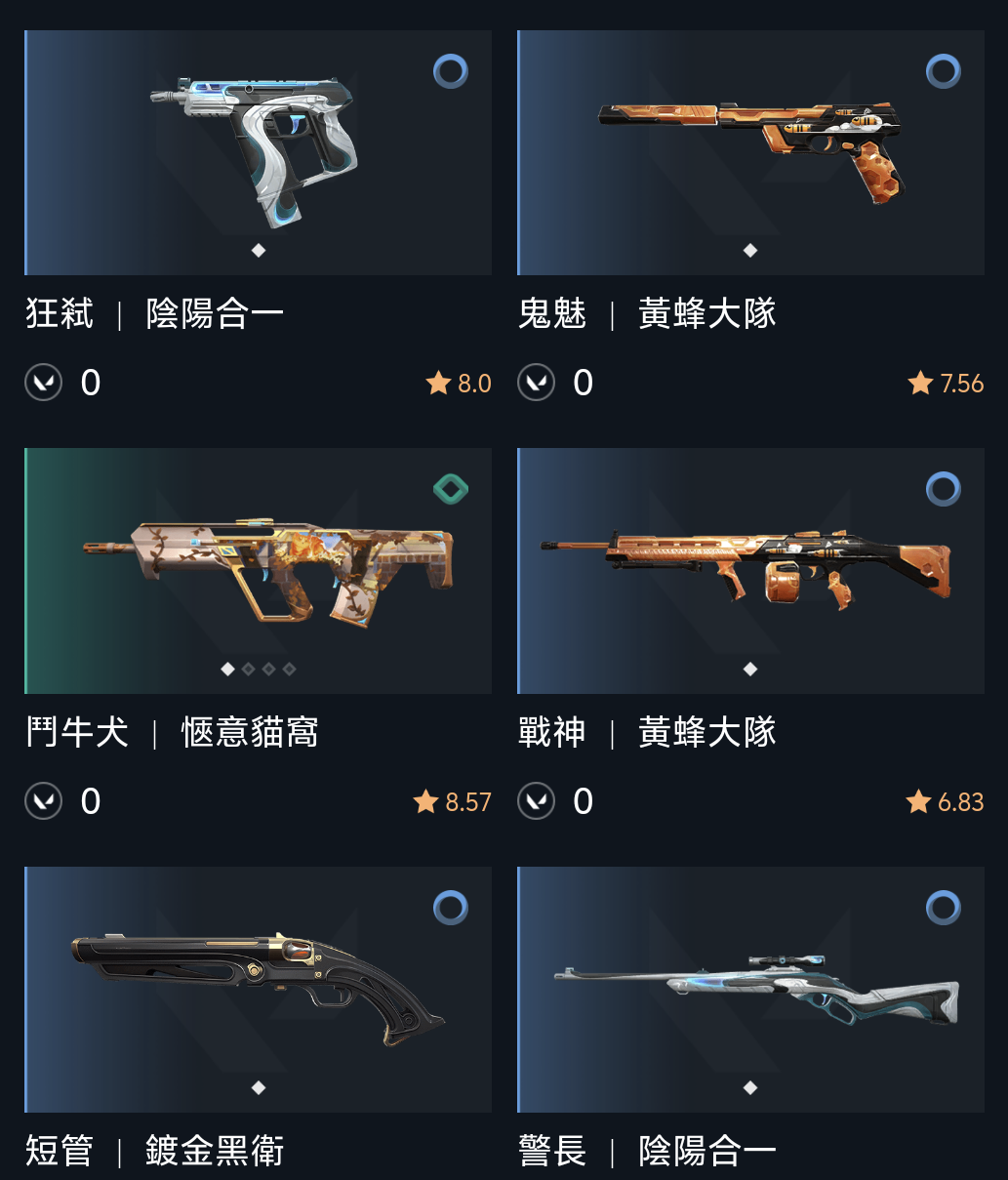This screenshot has width=1008, height=1180.
Task: Select second variant dot on 鬥牛犬 skin
Action: click(248, 669)
